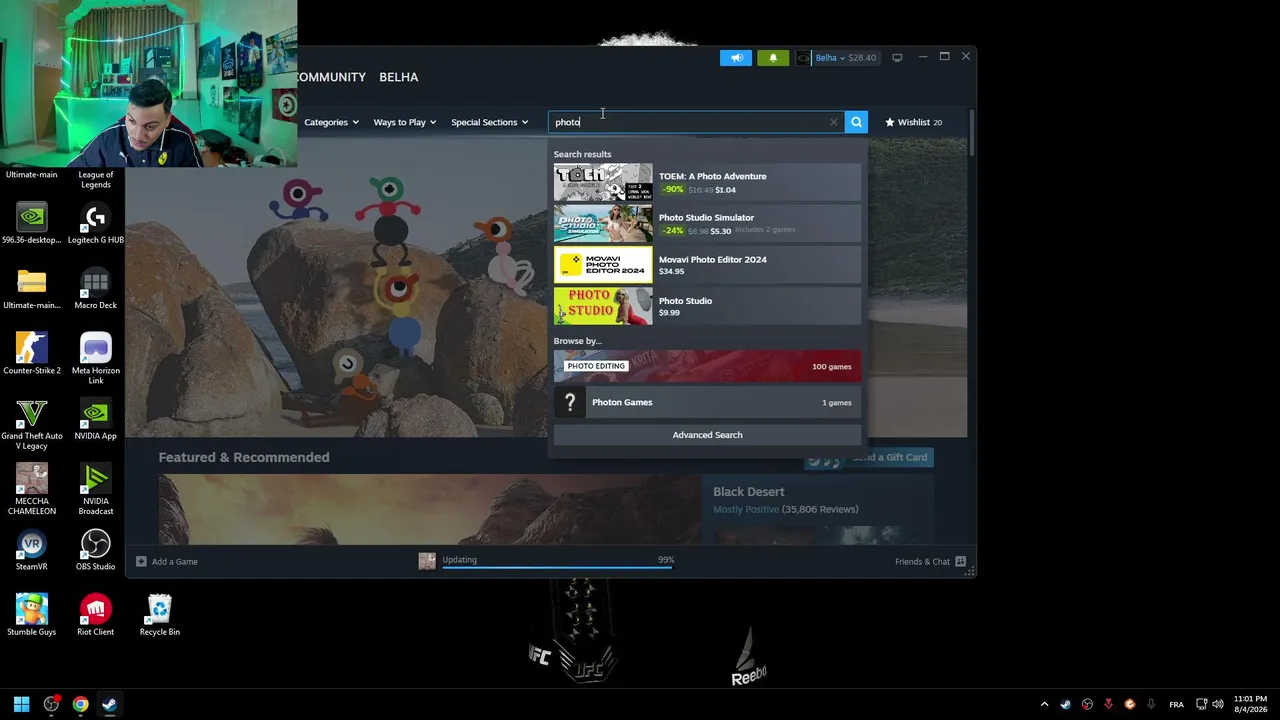
Task: Open the taskbar clock and date
Action: tap(1250, 704)
